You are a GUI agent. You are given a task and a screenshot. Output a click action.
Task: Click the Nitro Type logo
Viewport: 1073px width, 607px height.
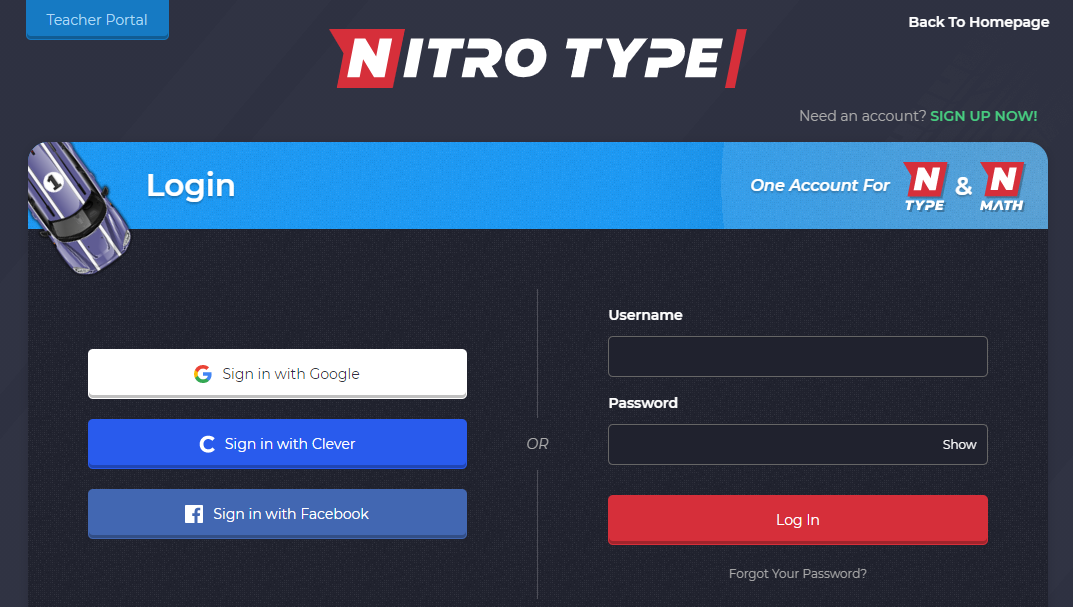click(537, 58)
